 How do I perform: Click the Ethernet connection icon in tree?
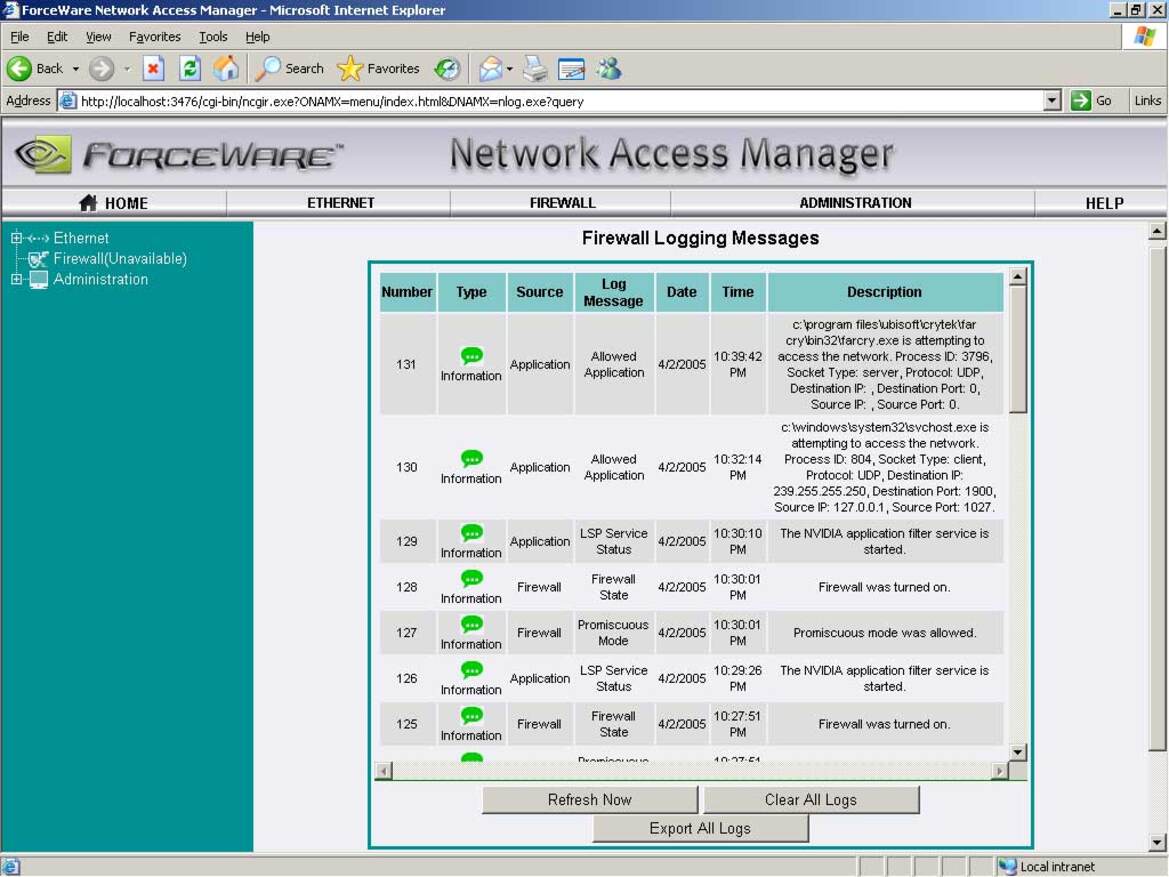click(37, 238)
